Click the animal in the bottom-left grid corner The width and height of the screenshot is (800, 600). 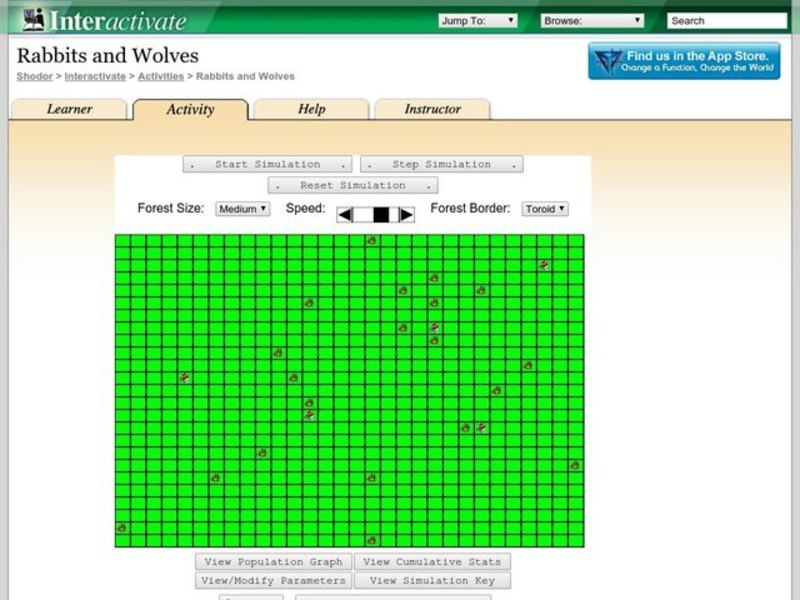pyautogui.click(x=121, y=528)
